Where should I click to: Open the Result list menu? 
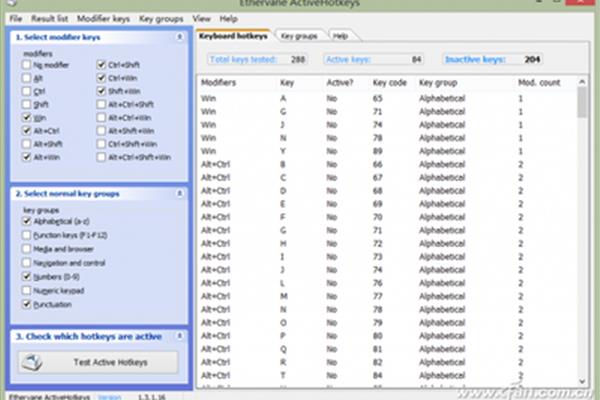[49, 19]
